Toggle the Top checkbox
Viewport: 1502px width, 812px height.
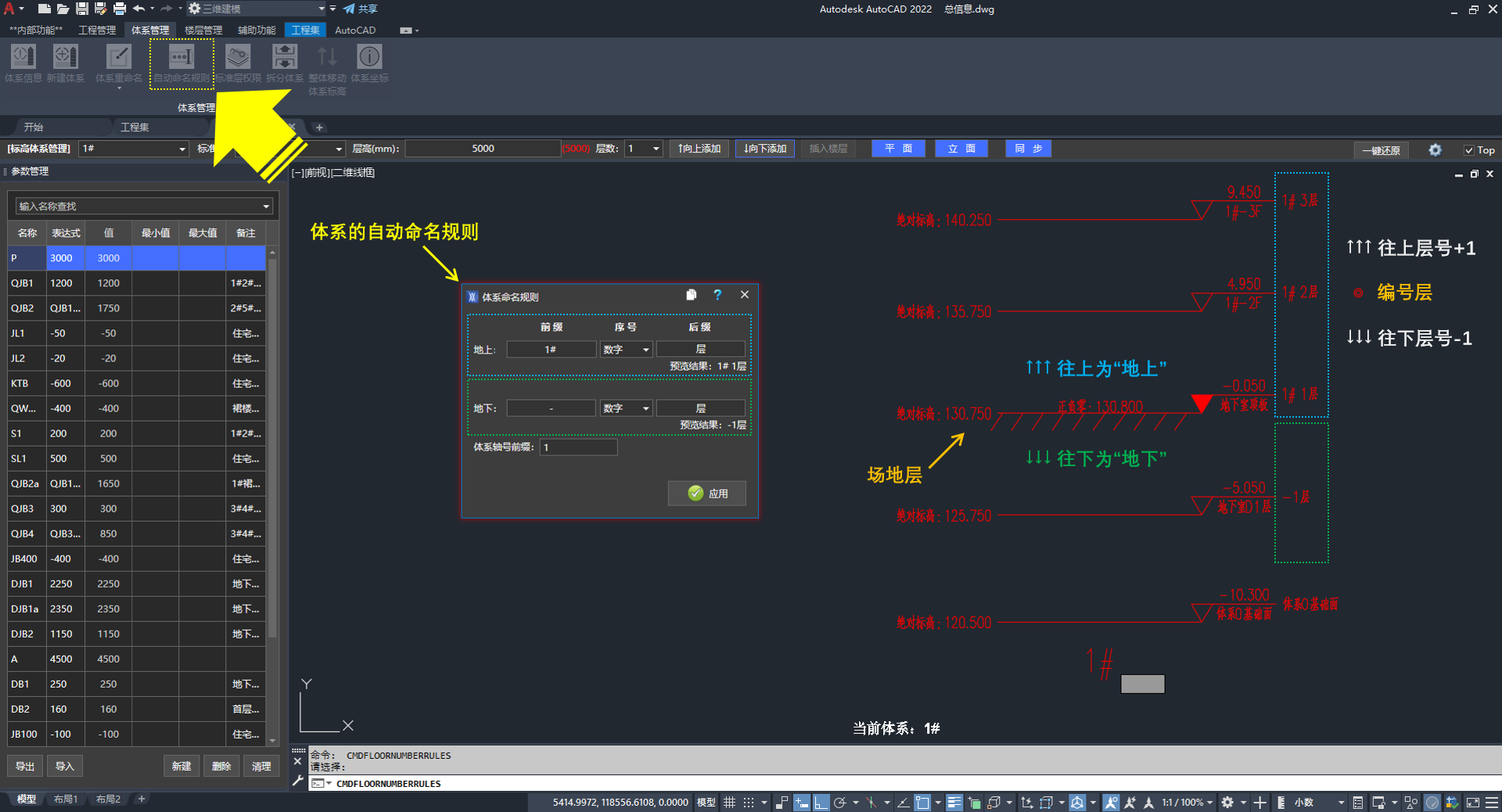pyautogui.click(x=1469, y=150)
